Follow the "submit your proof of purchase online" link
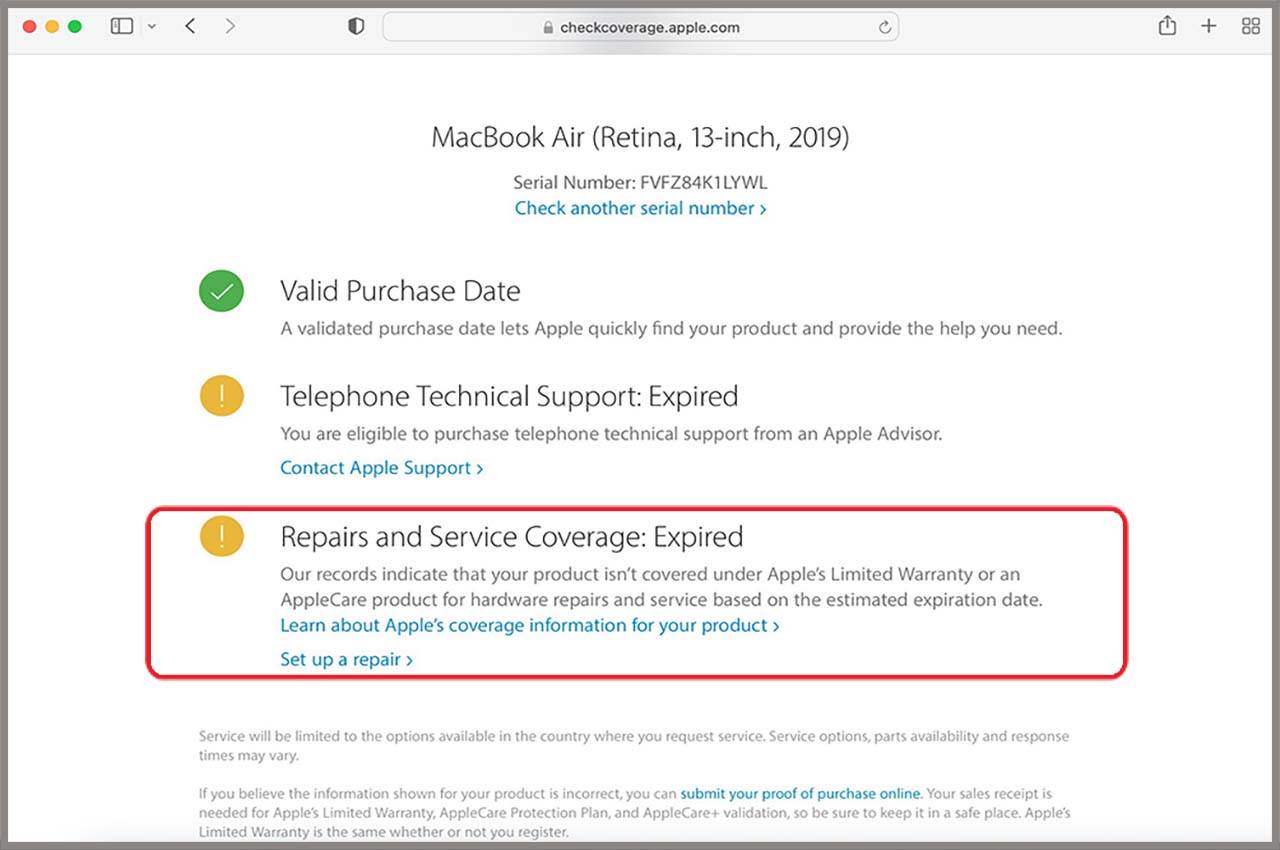Screen dimensions: 1280x850 [x=800, y=794]
